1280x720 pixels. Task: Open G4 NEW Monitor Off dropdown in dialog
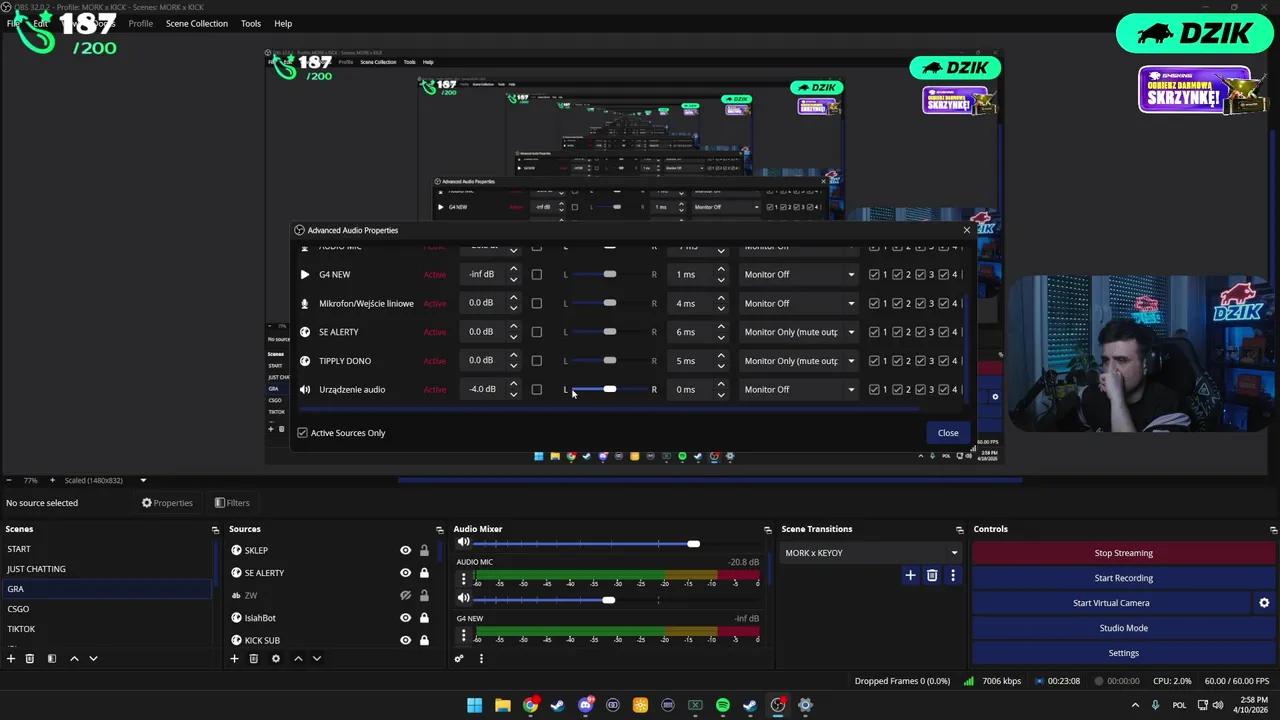click(799, 274)
